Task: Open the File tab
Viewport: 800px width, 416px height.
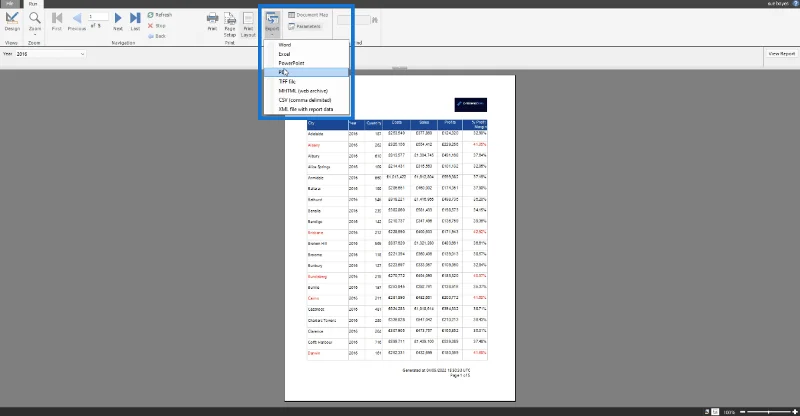Action: pyautogui.click(x=9, y=4)
